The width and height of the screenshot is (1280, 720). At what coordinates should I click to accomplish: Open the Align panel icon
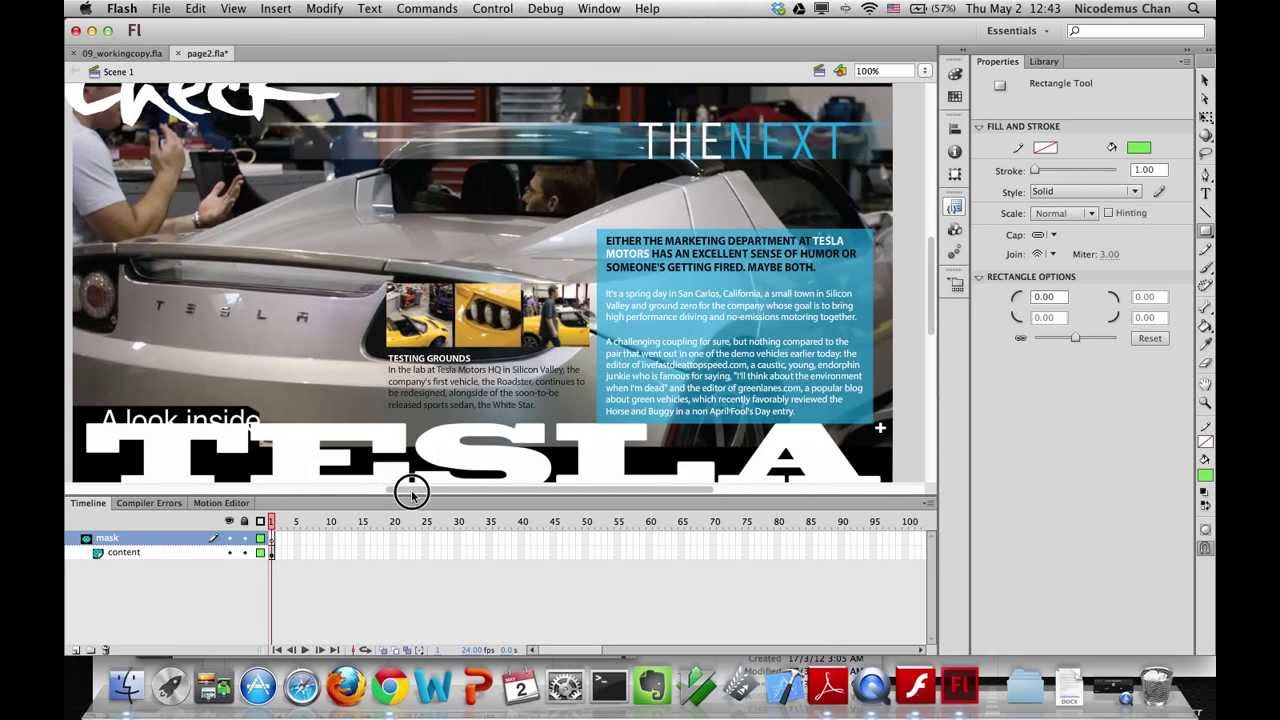(x=955, y=129)
